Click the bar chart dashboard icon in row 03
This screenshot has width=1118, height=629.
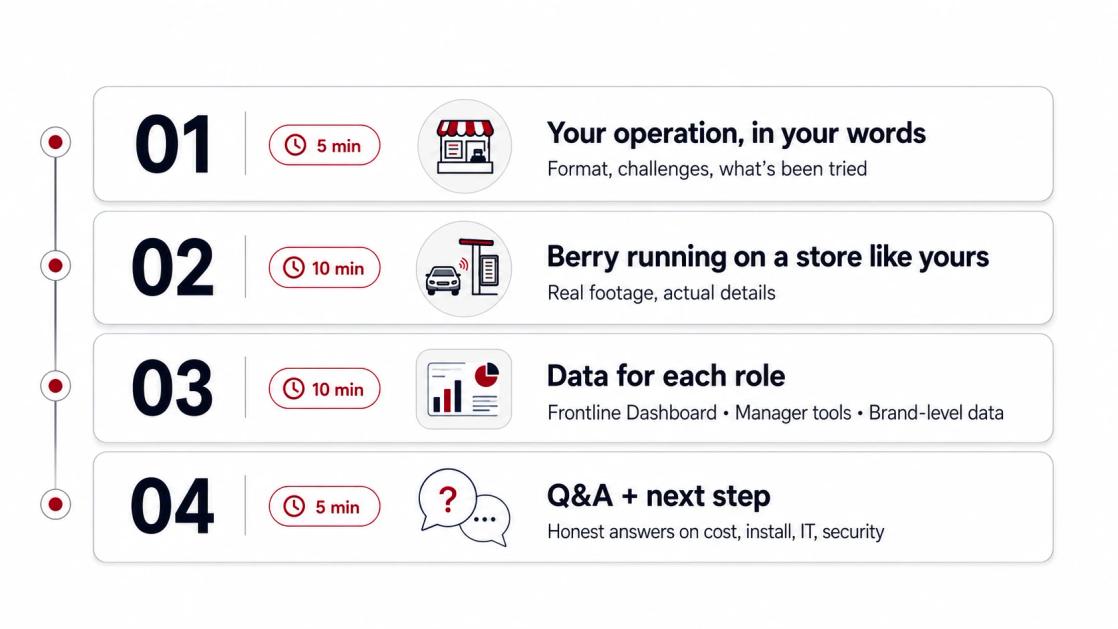pyautogui.click(x=464, y=389)
